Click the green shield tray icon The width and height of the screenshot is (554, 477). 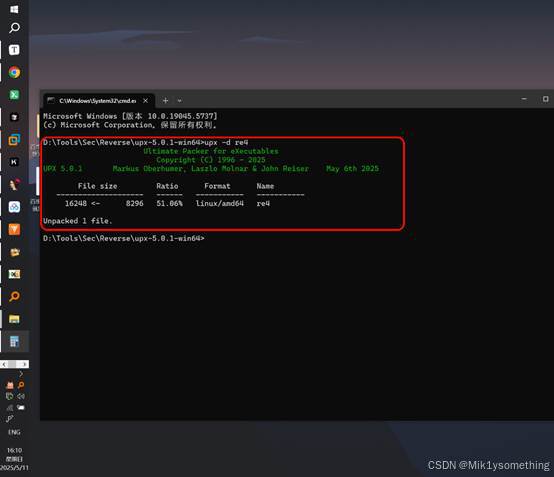pos(10,396)
